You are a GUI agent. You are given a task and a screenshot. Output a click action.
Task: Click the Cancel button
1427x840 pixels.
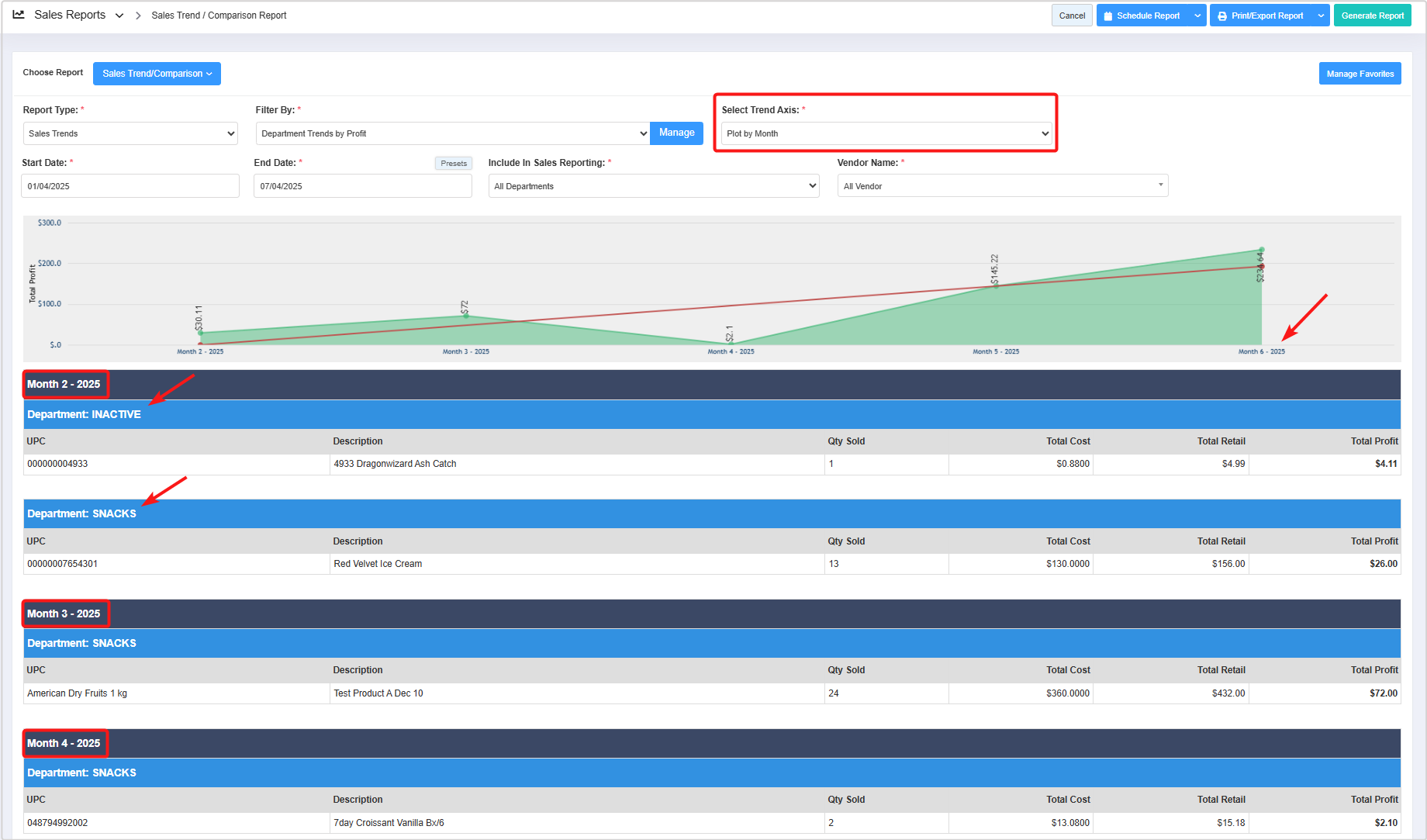(x=1072, y=16)
